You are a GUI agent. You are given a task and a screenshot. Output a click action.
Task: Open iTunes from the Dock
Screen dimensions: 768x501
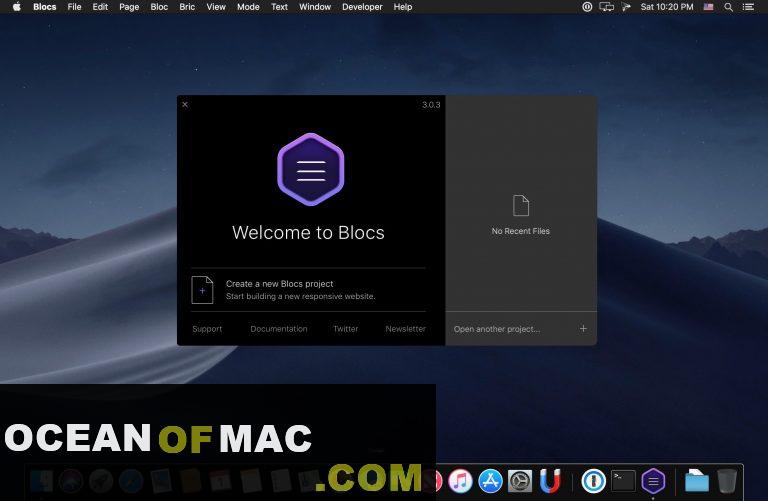460,481
